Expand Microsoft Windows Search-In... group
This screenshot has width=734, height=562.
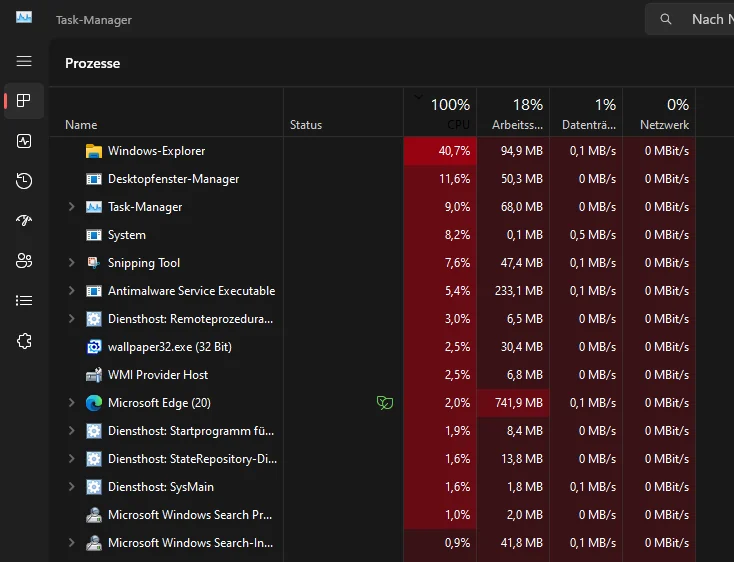[71, 542]
